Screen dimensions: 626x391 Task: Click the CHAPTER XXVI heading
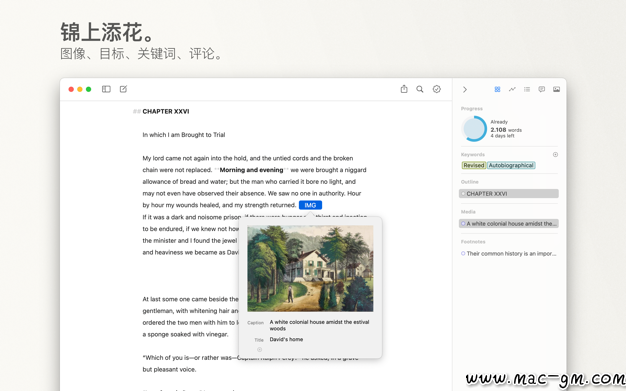tap(166, 111)
